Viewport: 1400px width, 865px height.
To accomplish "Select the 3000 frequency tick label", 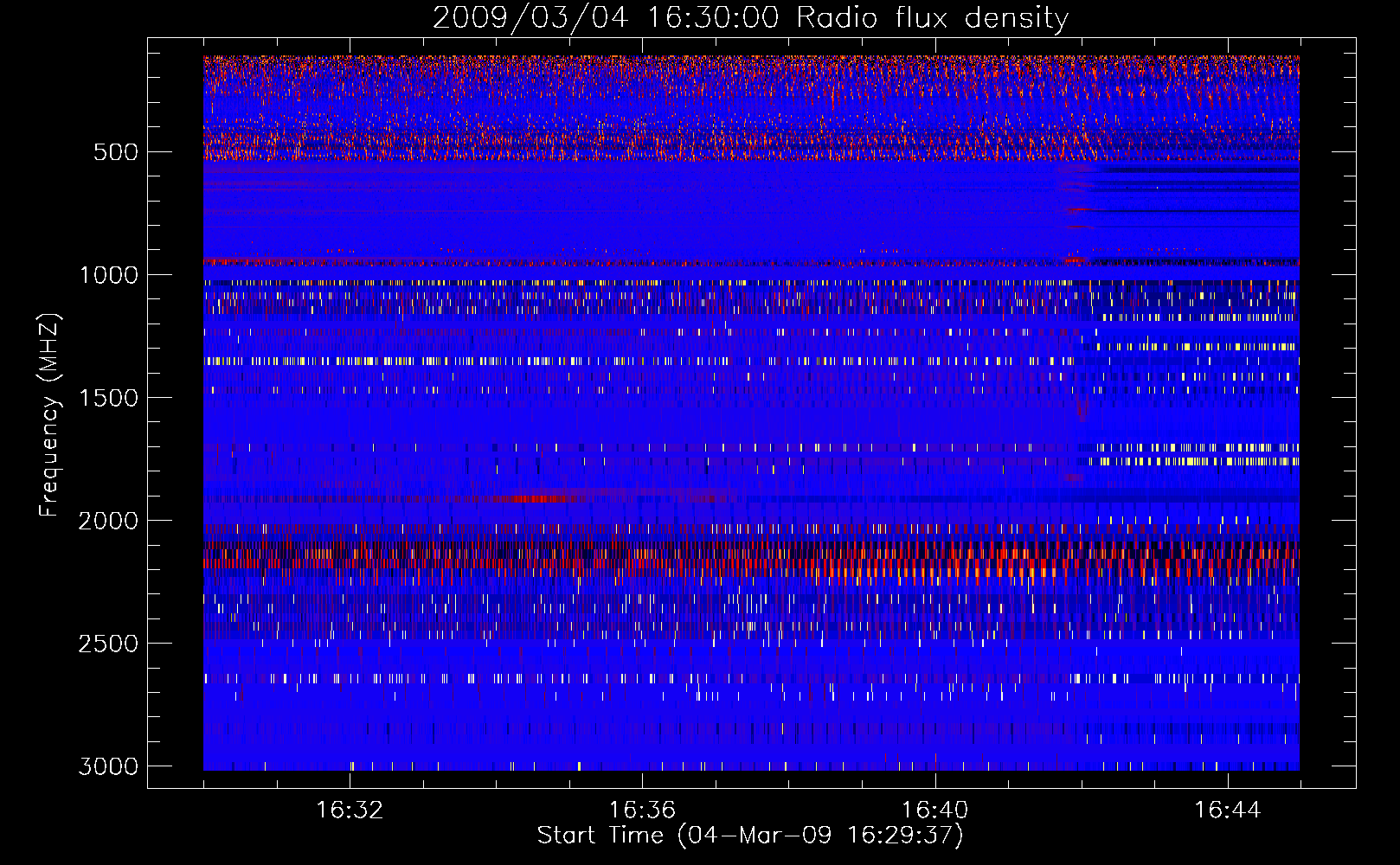I will 108,766.
